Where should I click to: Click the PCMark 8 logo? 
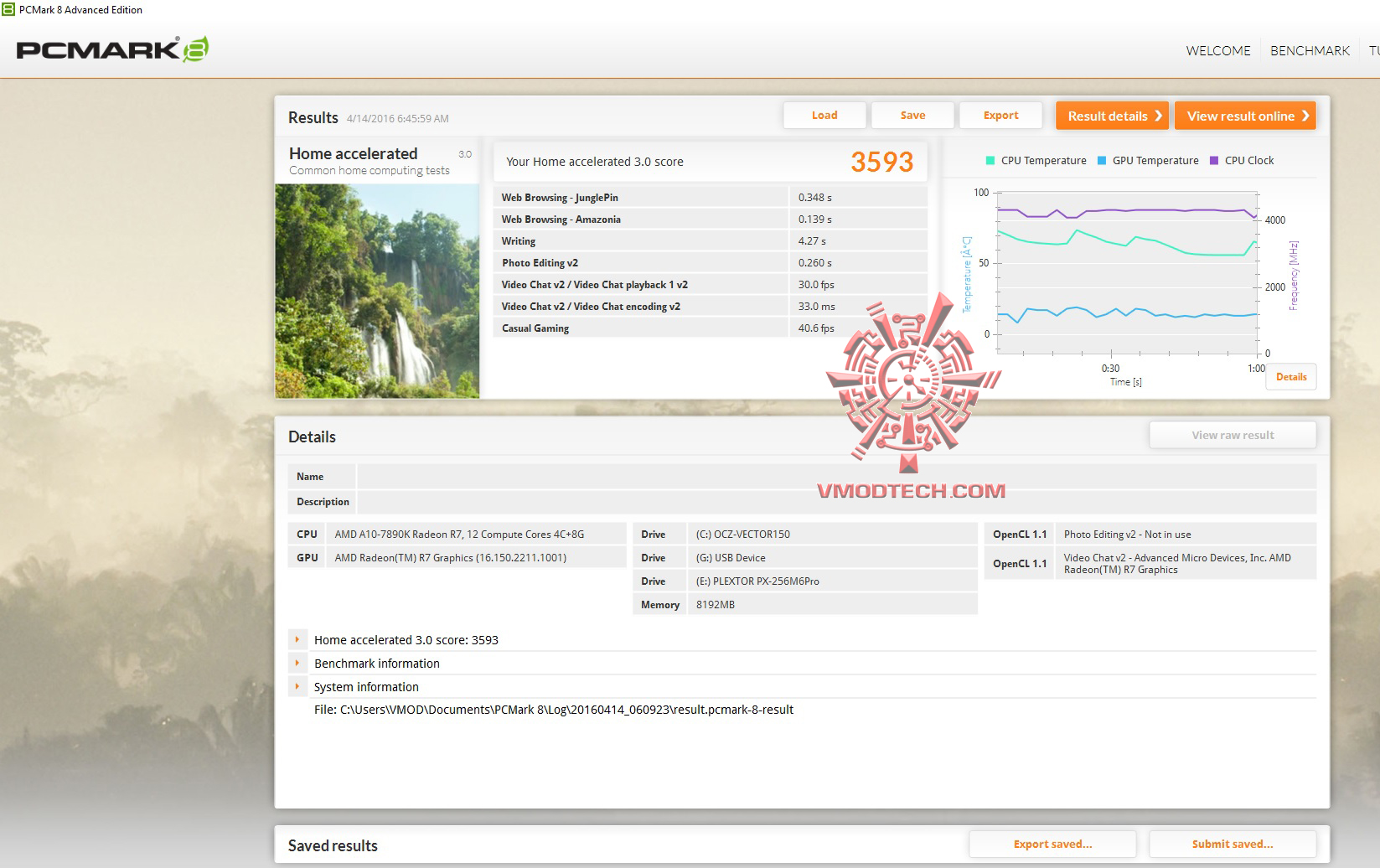point(112,50)
